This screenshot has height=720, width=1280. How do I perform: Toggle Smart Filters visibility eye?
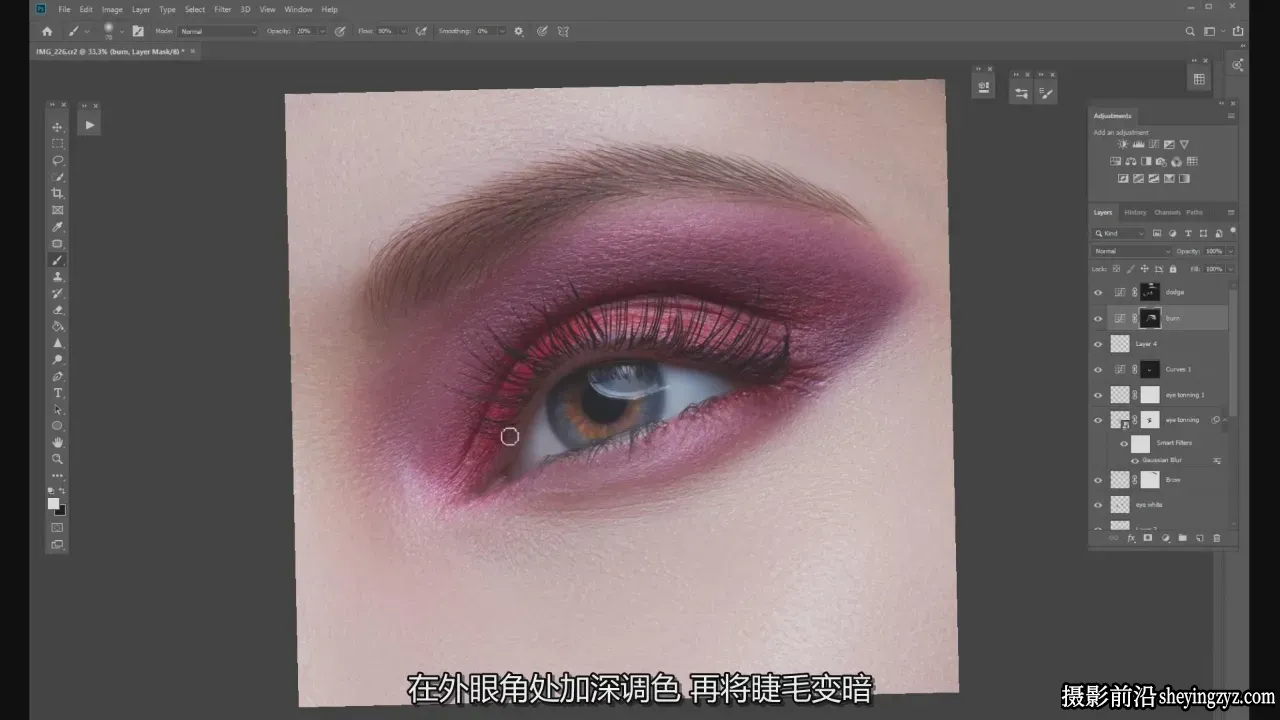(x=1124, y=443)
